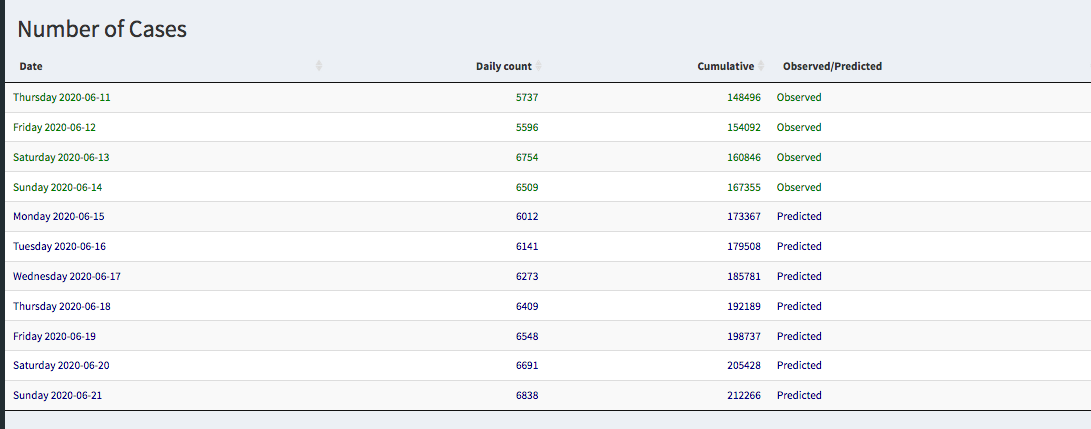Click daily count value 6409
1091x429 pixels.
(527, 306)
